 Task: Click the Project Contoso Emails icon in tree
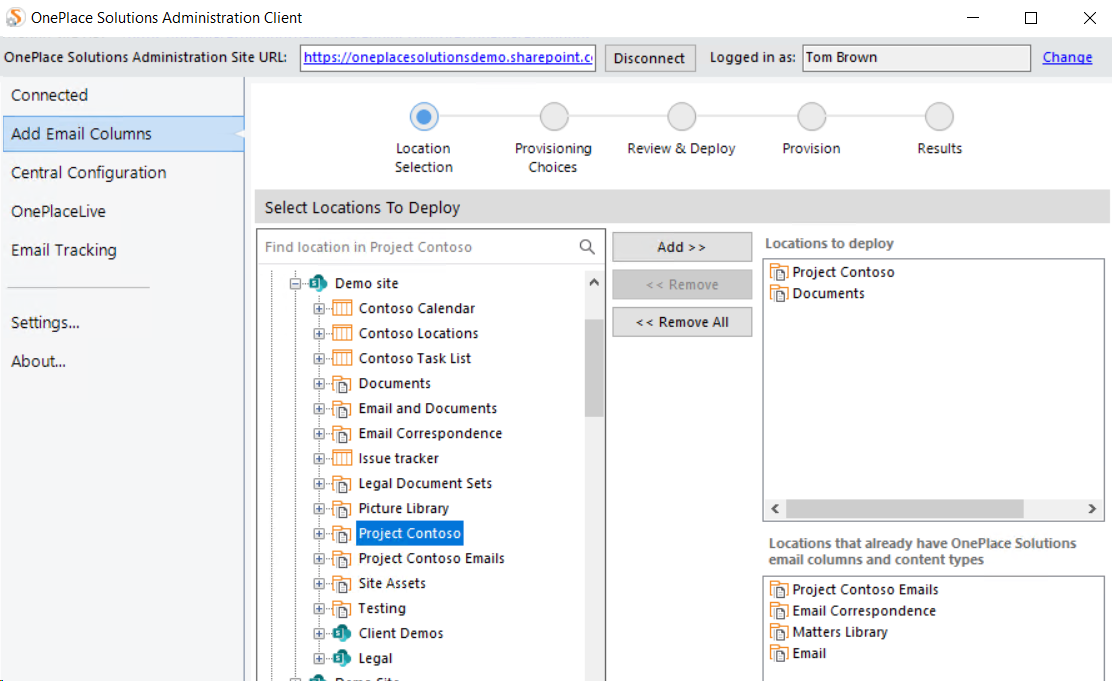tap(342, 559)
